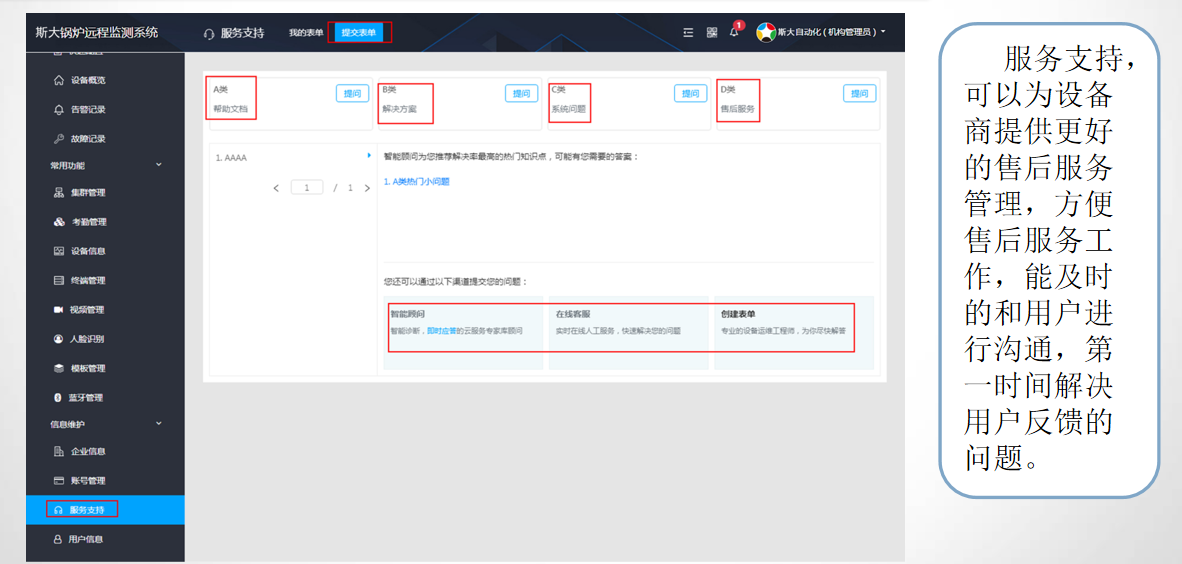This screenshot has width=1182, height=564.
Task: Click the 故障记录 wrench icon in sidebar
Action: click(x=59, y=138)
